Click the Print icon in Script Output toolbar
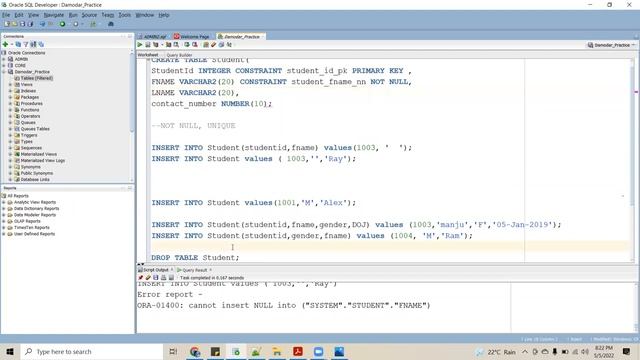The width and height of the screenshot is (640, 360). click(163, 278)
